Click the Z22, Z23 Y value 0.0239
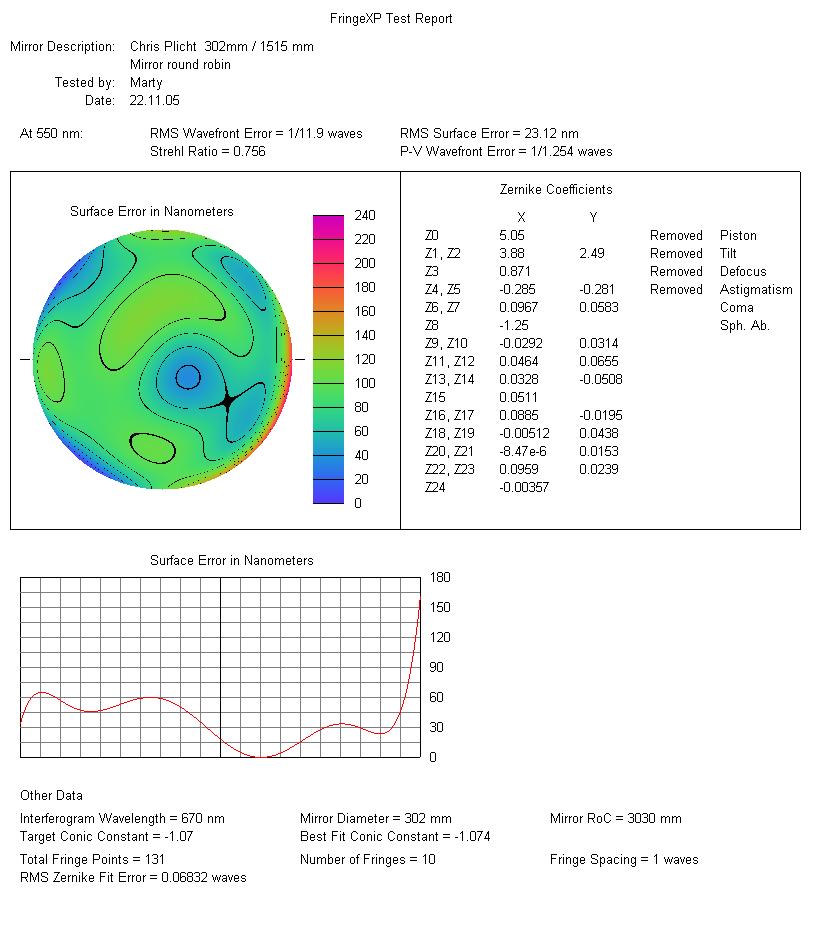Screen dimensions: 829x929 (598, 469)
